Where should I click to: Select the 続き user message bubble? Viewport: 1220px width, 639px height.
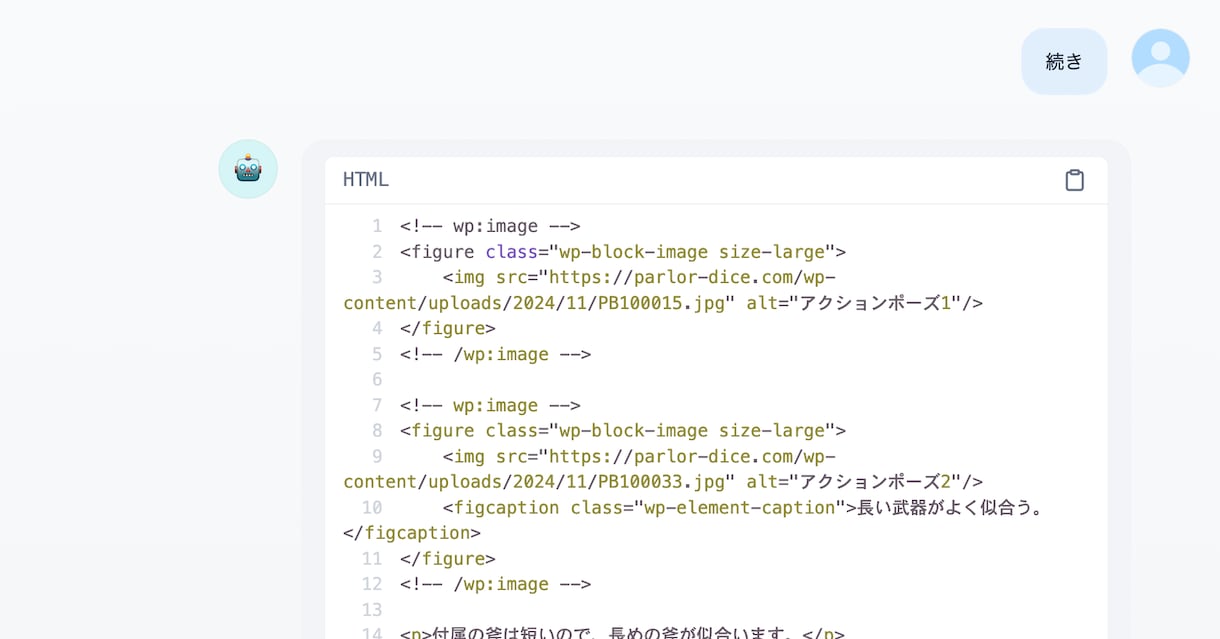point(1064,61)
